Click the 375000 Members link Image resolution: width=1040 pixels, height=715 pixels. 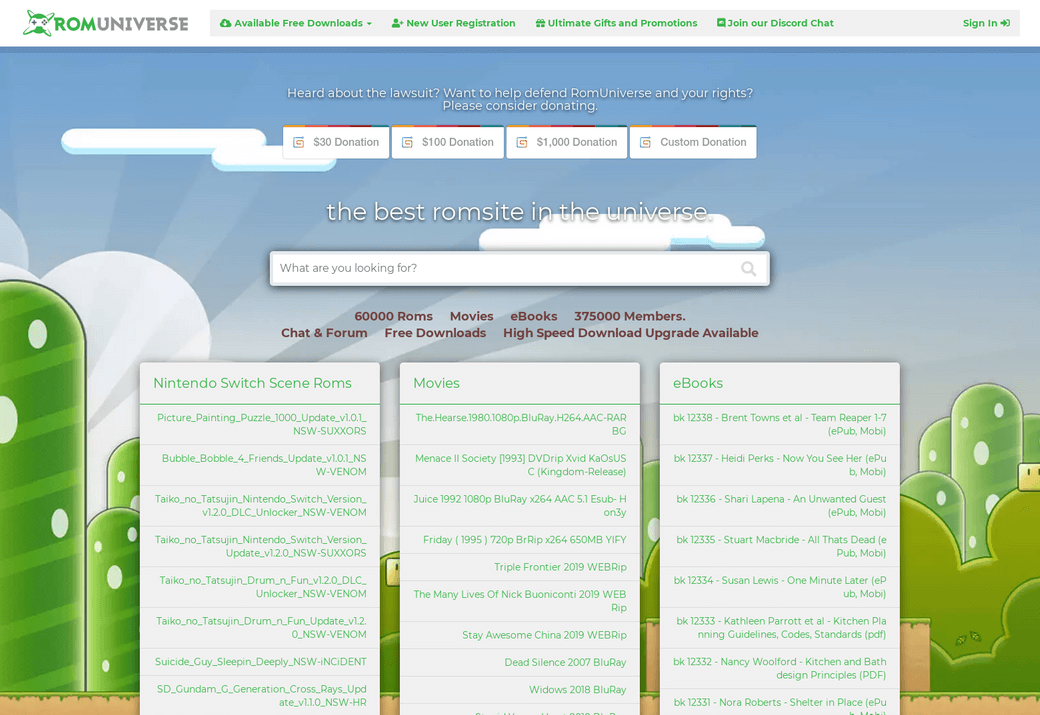click(629, 316)
